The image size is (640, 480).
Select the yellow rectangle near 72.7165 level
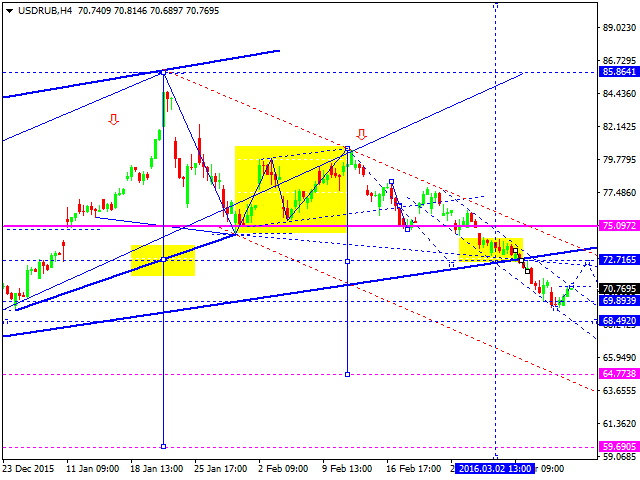pyautogui.click(x=490, y=247)
